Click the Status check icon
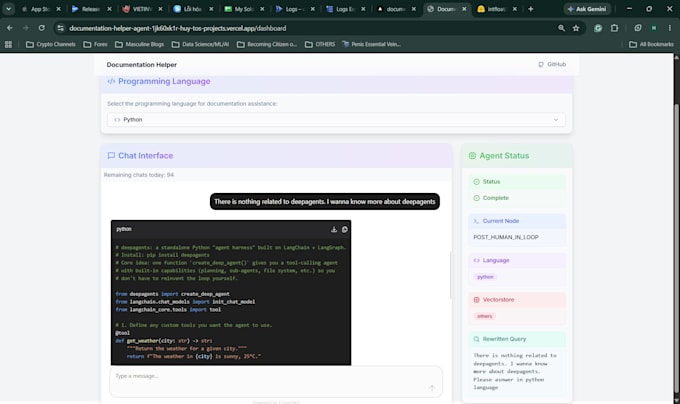680x404 pixels. coord(476,182)
